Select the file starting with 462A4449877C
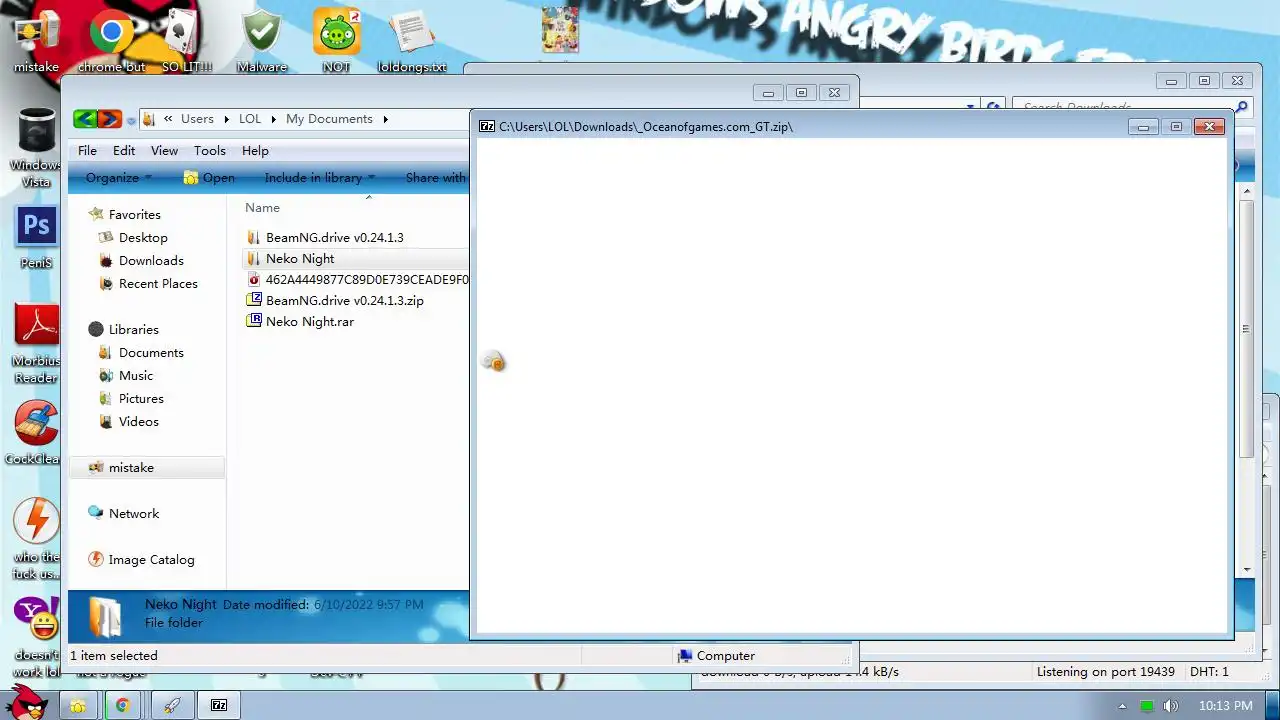The image size is (1280, 720). click(x=357, y=279)
